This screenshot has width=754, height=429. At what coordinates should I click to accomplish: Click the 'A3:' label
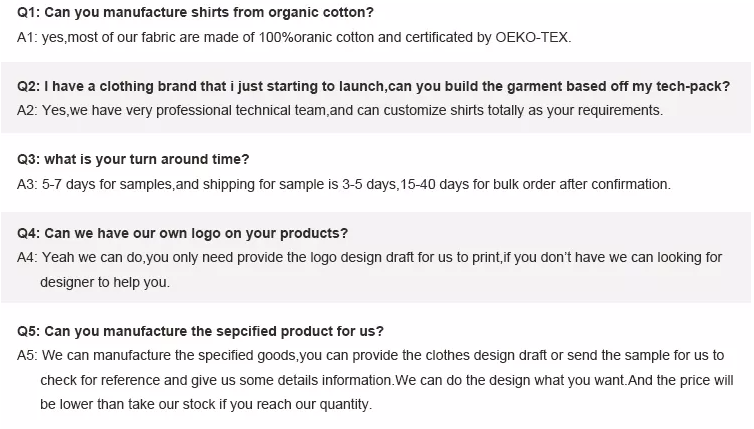tap(27, 185)
